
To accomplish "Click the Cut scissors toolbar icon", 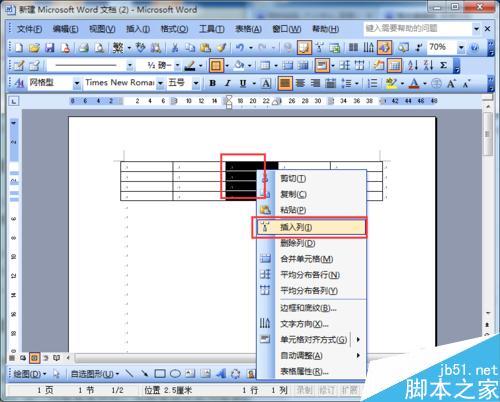I will point(174,48).
